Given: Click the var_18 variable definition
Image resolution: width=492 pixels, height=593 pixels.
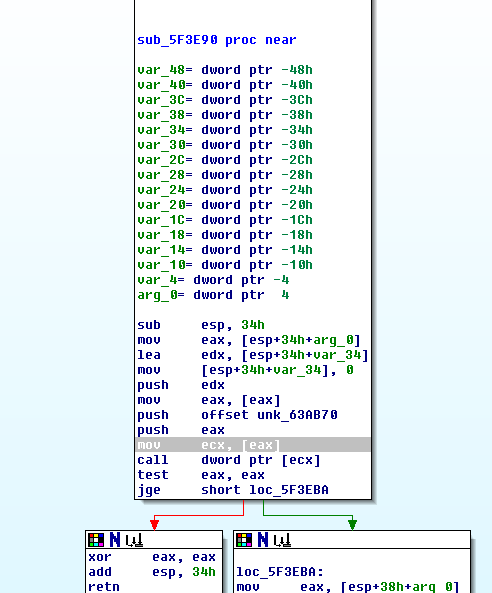Looking at the screenshot, I should click(x=225, y=235).
